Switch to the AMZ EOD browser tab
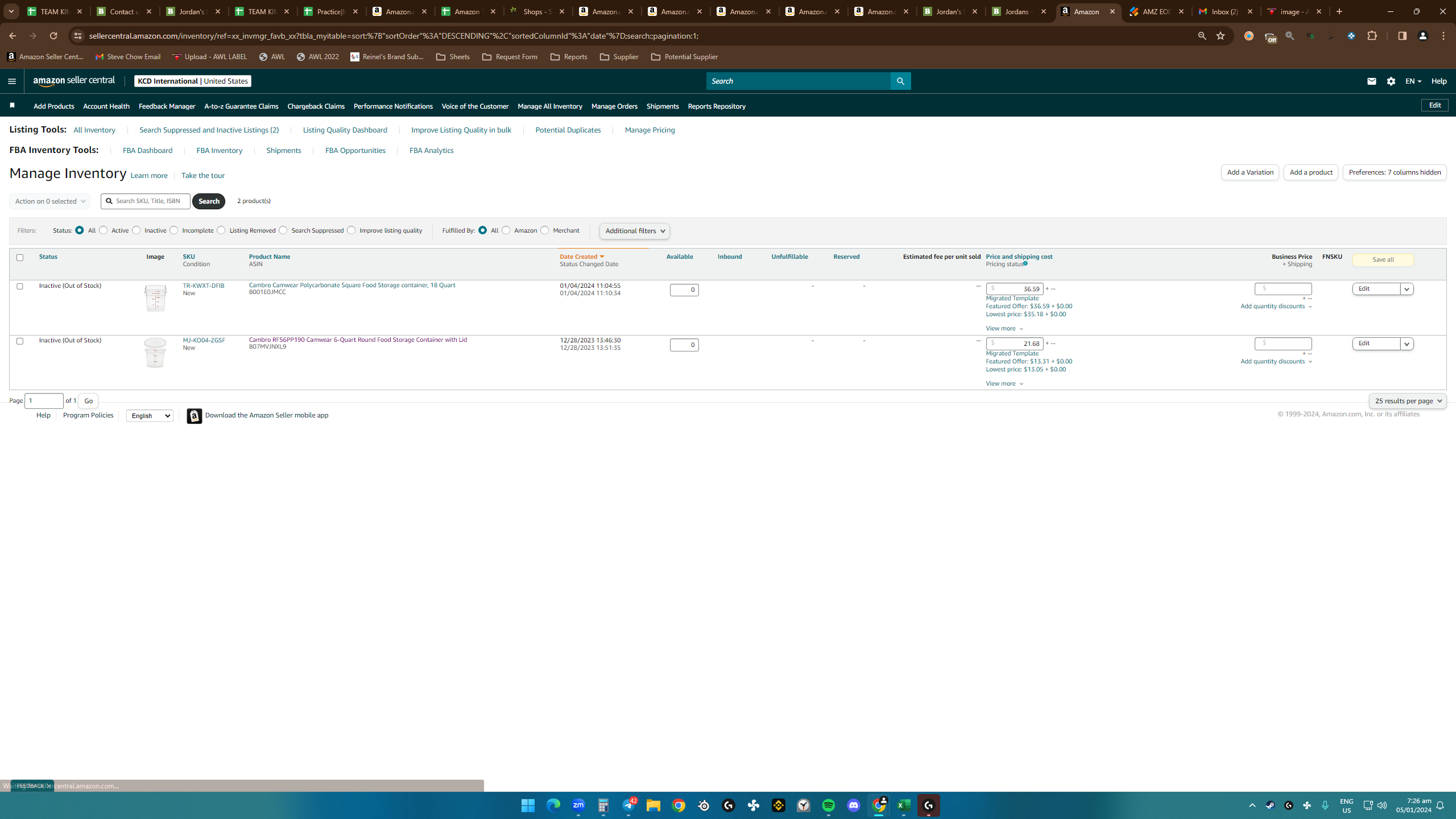The height and width of the screenshot is (819, 1456). coord(1157,11)
